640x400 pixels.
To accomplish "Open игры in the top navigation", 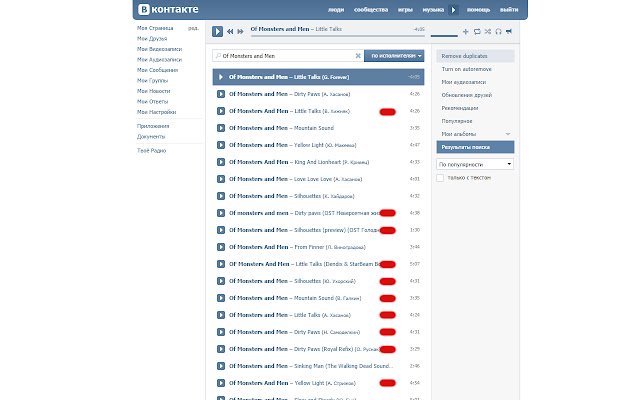I will point(405,10).
